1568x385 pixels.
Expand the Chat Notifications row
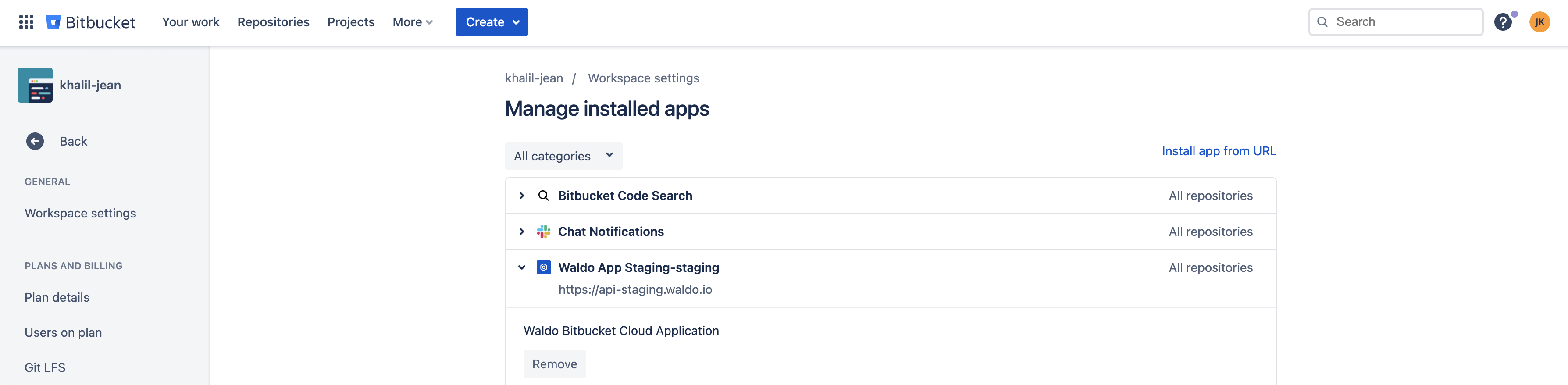[x=522, y=232]
